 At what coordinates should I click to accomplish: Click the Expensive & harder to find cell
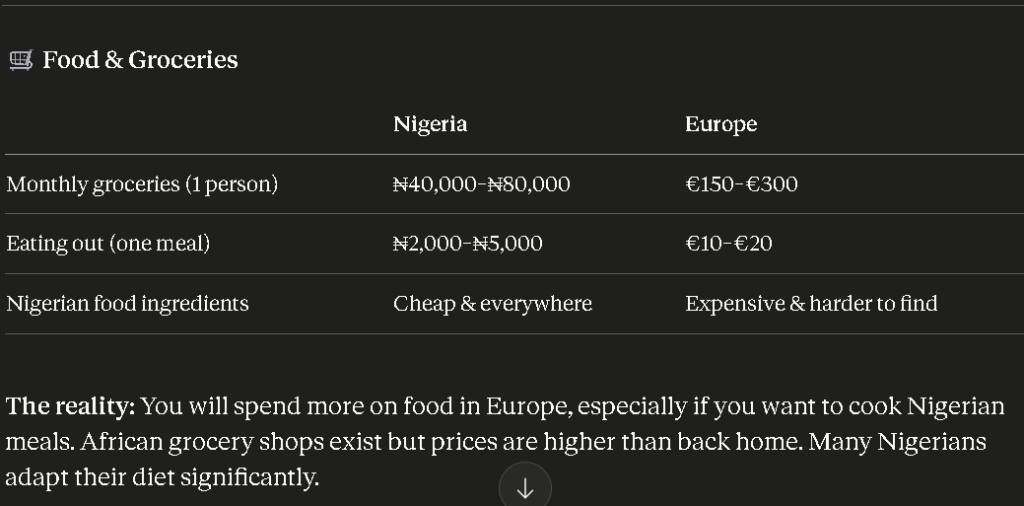[x=811, y=304]
